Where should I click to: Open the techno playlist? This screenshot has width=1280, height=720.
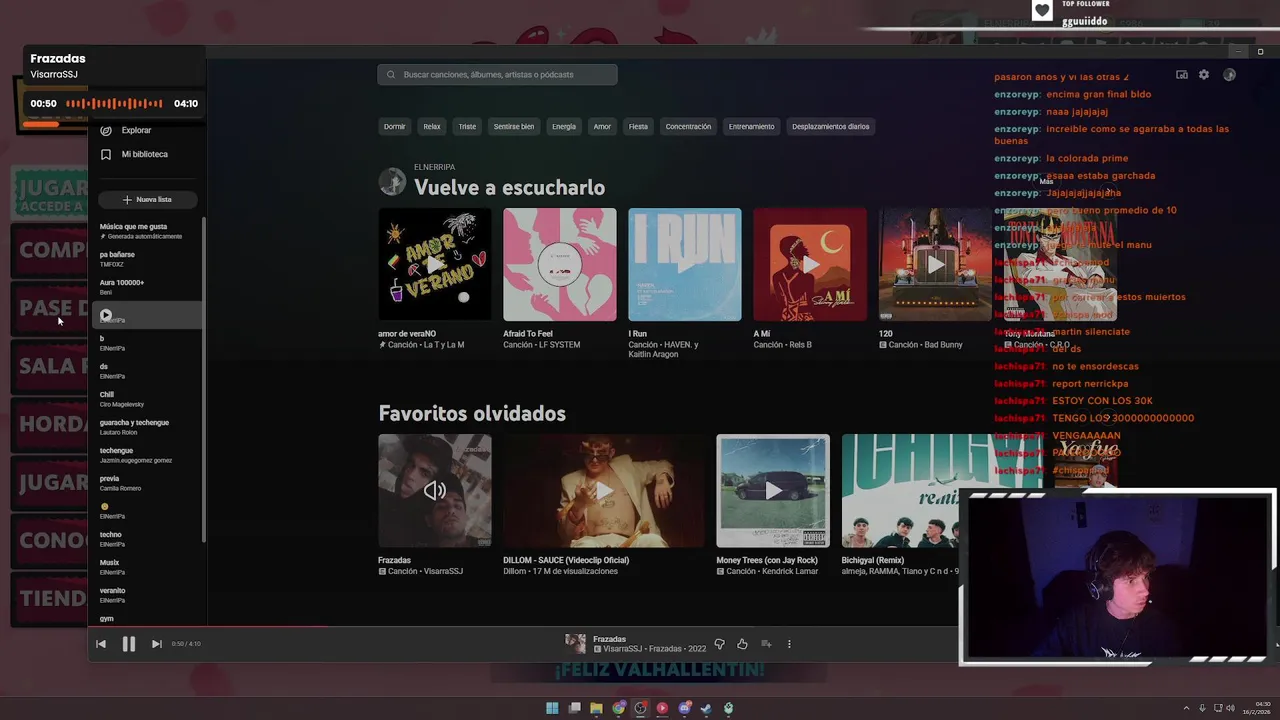click(147, 539)
